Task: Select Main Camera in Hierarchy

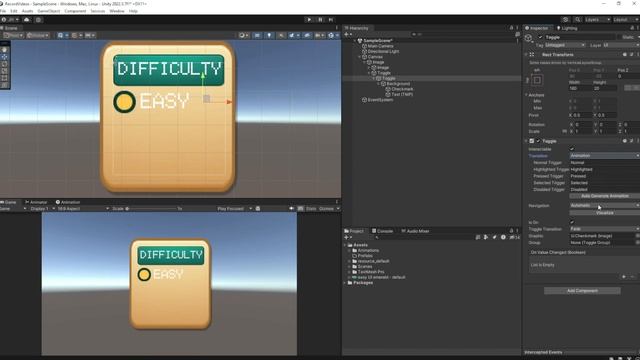Action: click(380, 46)
